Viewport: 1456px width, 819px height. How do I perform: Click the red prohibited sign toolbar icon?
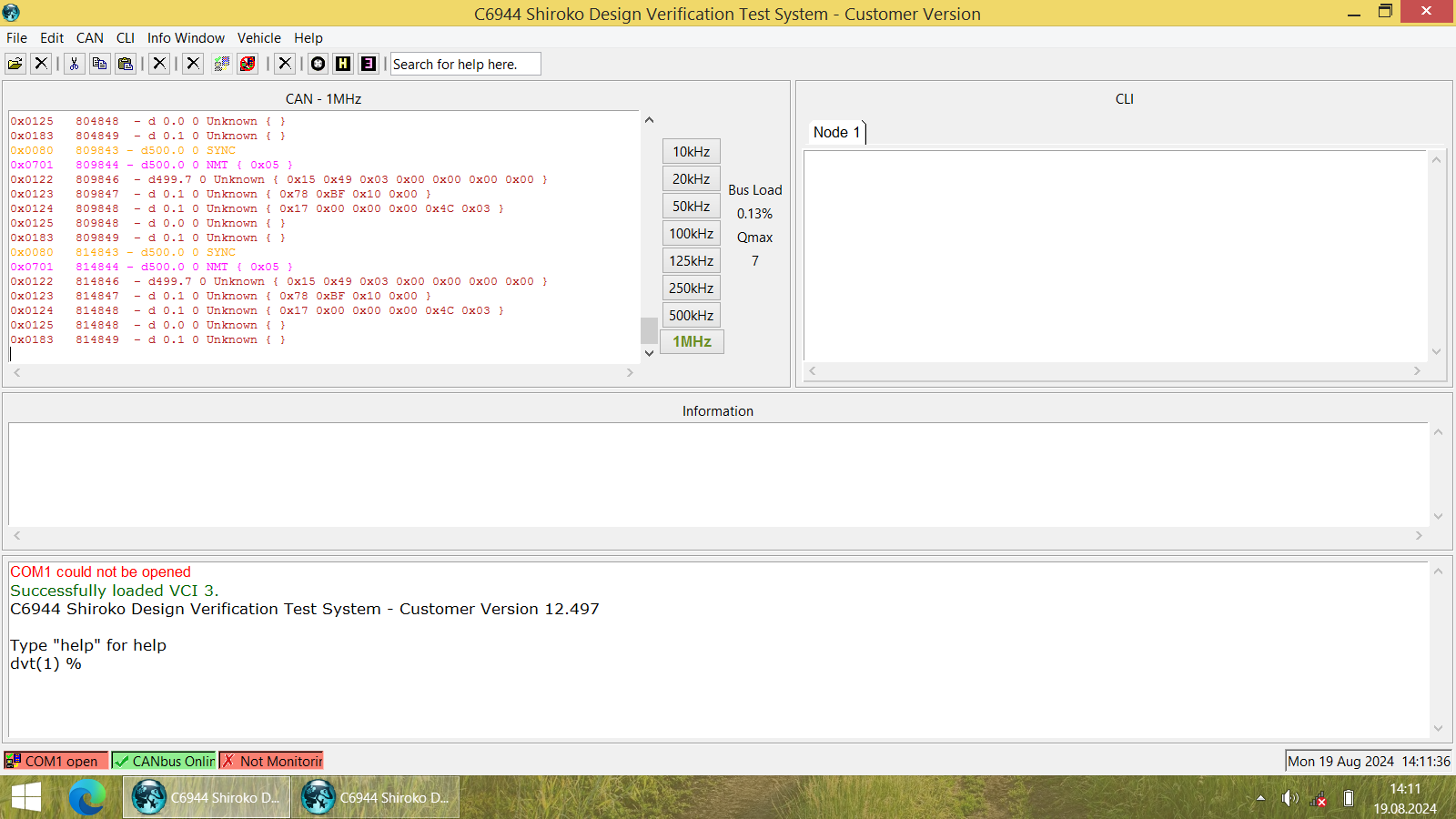248,64
